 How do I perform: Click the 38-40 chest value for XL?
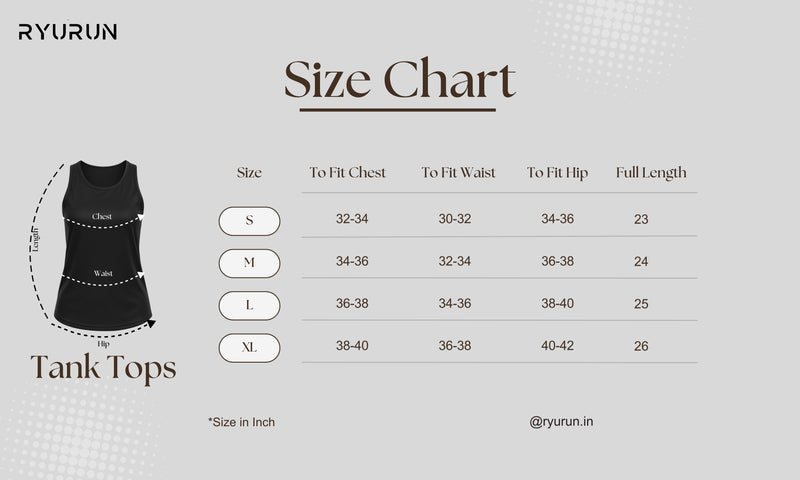tap(352, 346)
